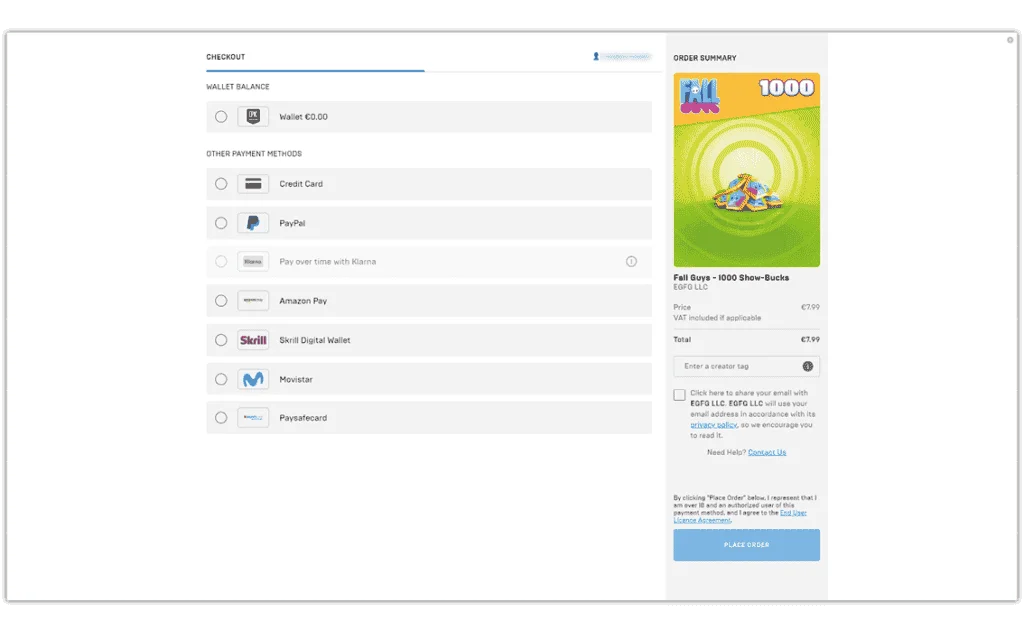Screen dimensions: 1024x640
Task: Click the Place Order button
Action: point(746,545)
